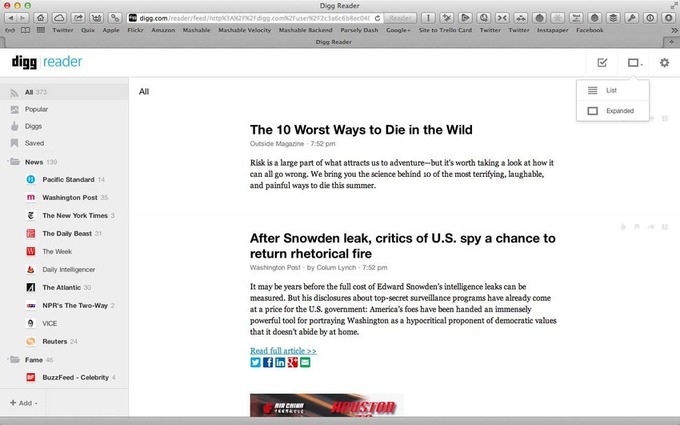Open the Snowden leak article headline

coord(402,245)
